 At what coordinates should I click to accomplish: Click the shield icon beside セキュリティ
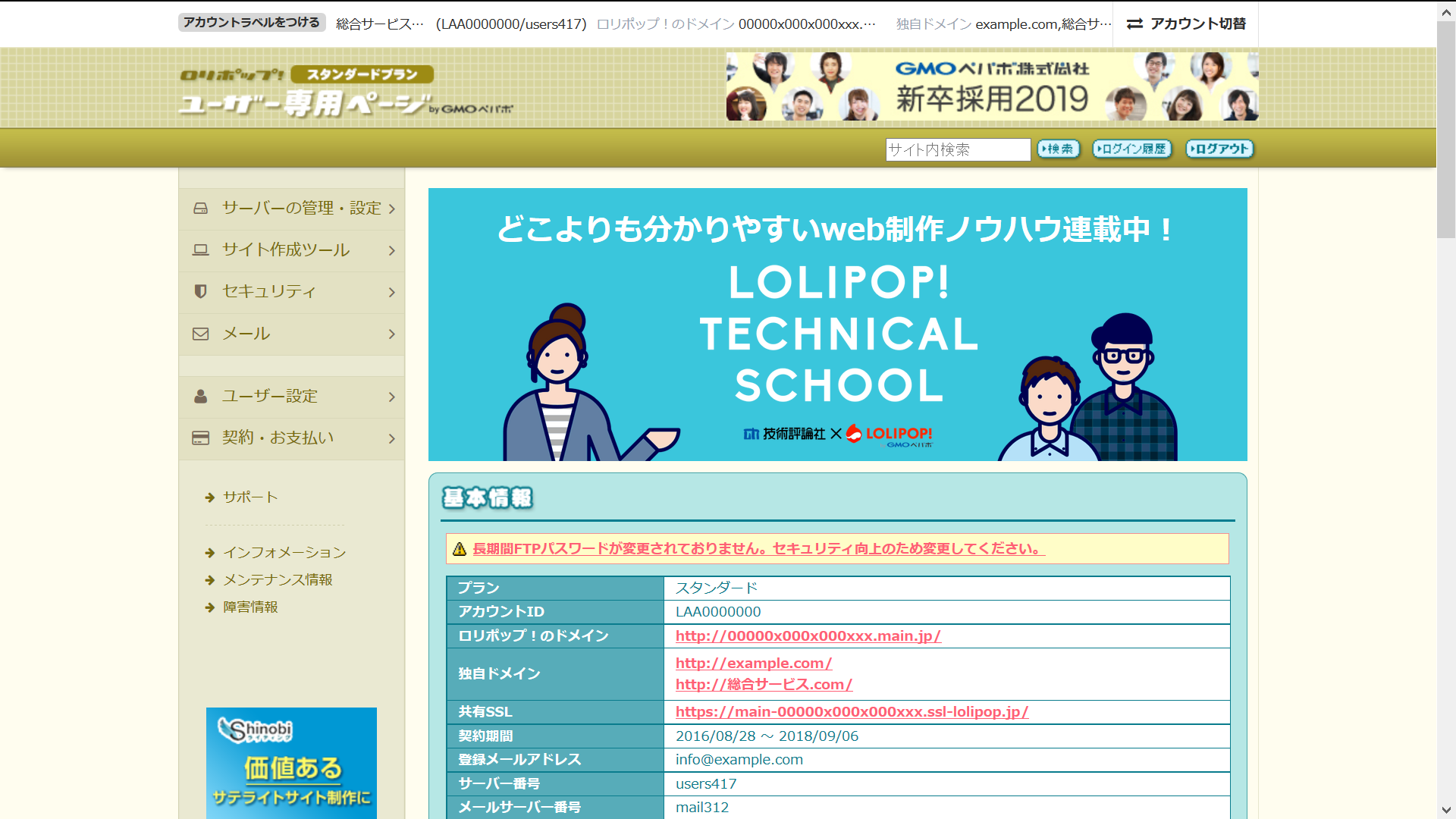click(200, 291)
